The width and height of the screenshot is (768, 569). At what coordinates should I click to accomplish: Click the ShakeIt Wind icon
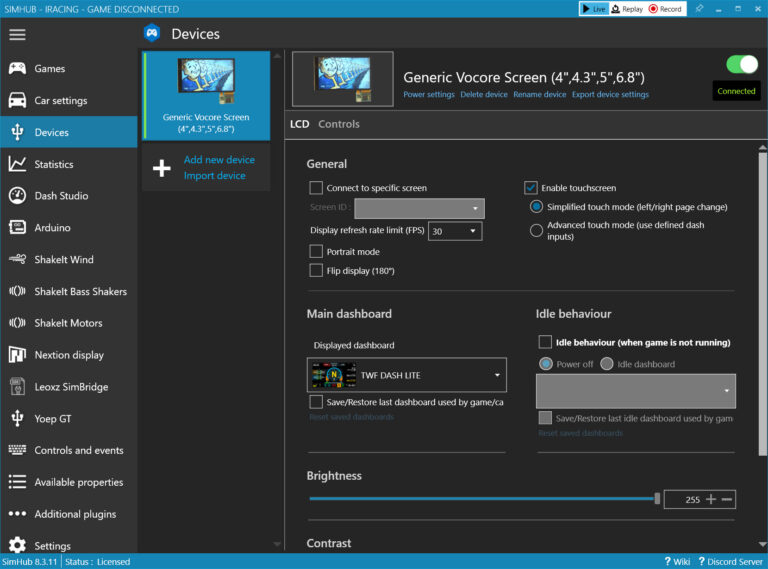click(17, 260)
